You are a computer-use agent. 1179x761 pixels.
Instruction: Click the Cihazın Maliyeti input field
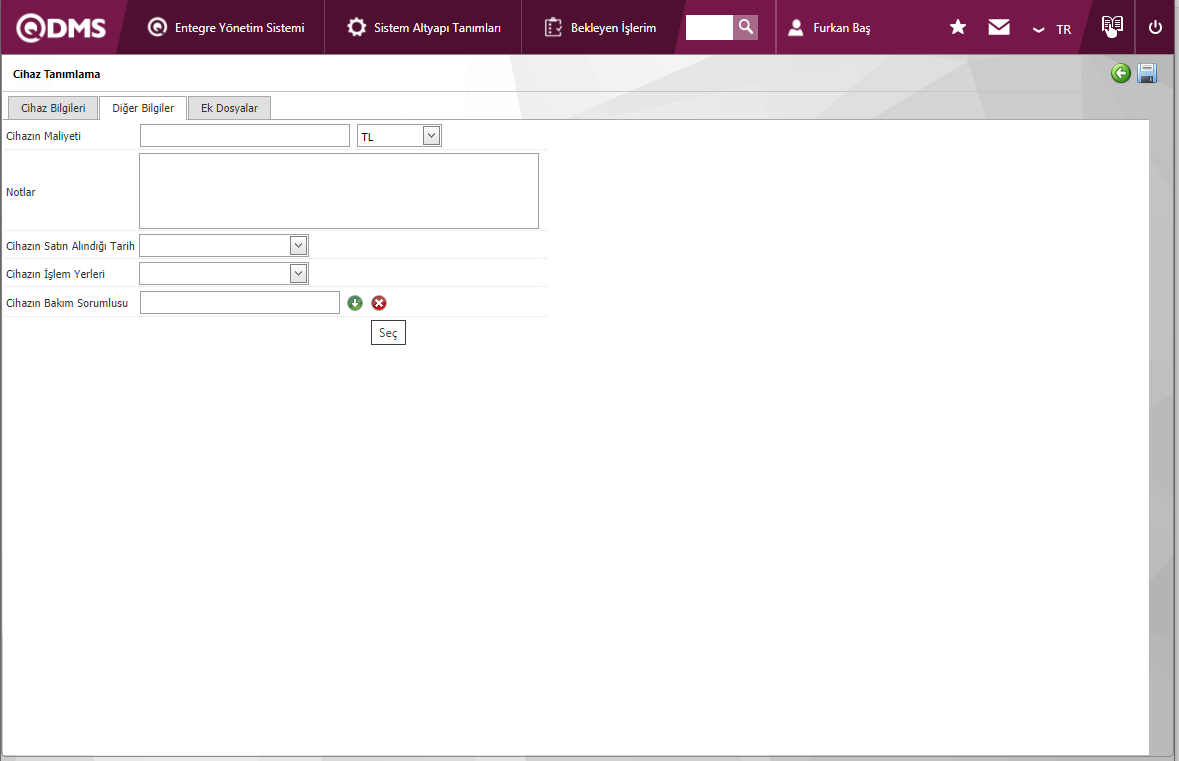pos(245,135)
